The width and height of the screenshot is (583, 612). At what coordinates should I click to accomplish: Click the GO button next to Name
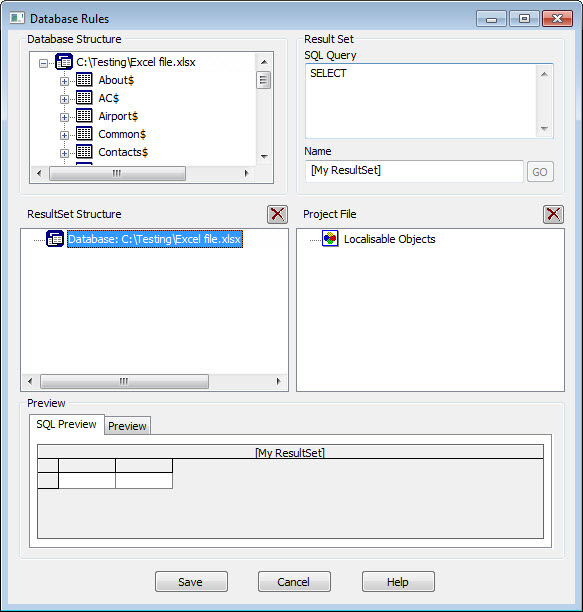pyautogui.click(x=540, y=172)
